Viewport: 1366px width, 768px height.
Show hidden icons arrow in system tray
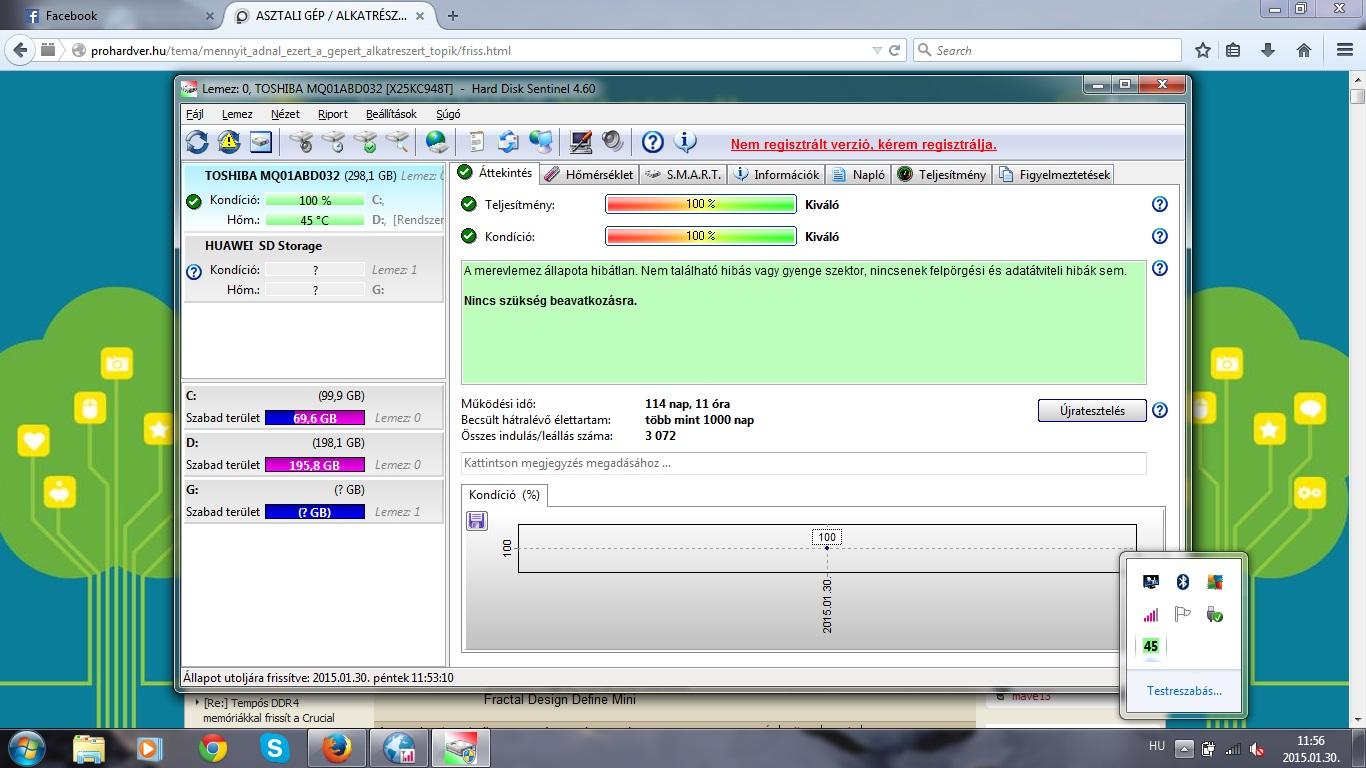coord(1184,748)
